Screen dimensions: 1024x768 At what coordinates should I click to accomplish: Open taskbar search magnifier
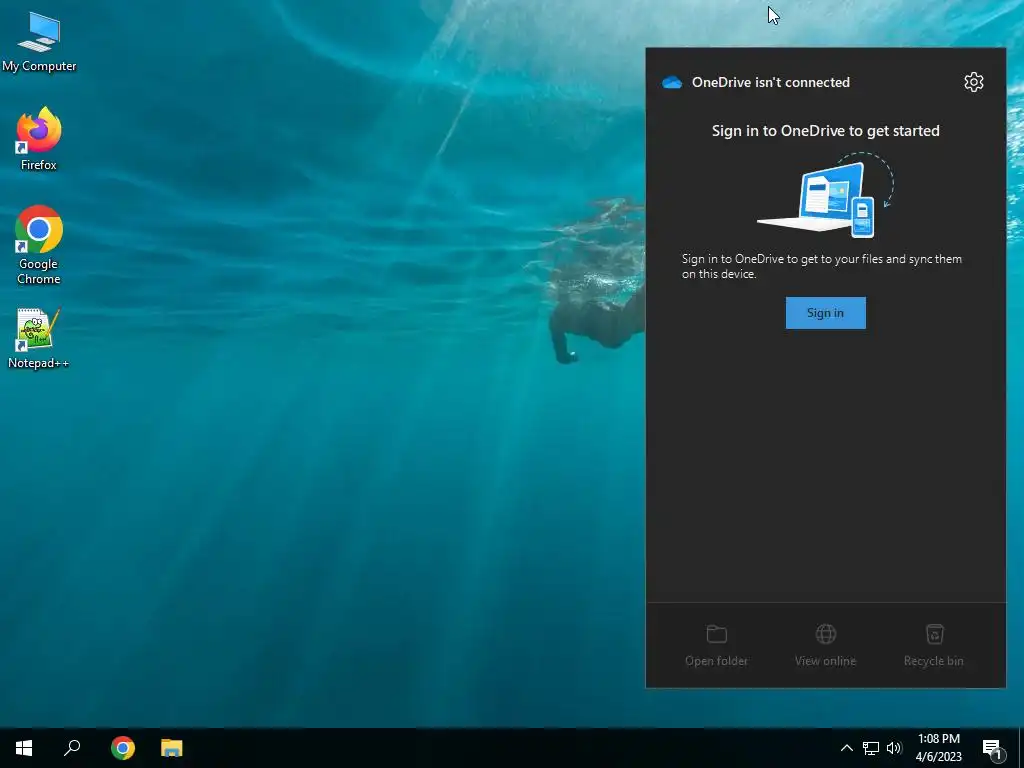[x=72, y=748]
